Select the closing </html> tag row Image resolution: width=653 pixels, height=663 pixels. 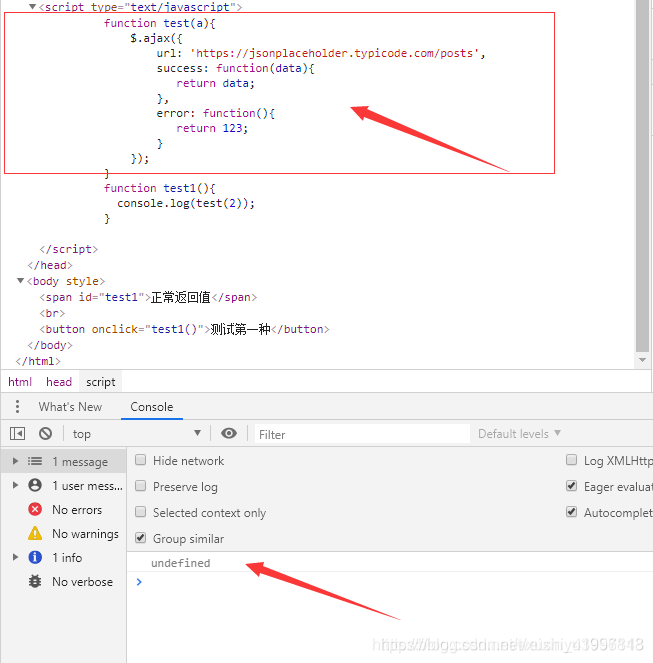pos(38,361)
